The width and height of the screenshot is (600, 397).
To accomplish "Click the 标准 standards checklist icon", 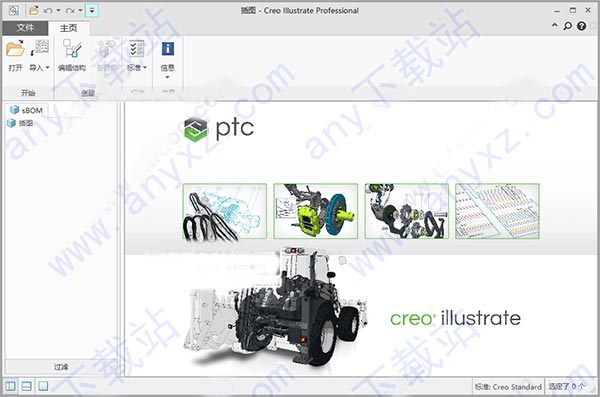I will (x=136, y=49).
